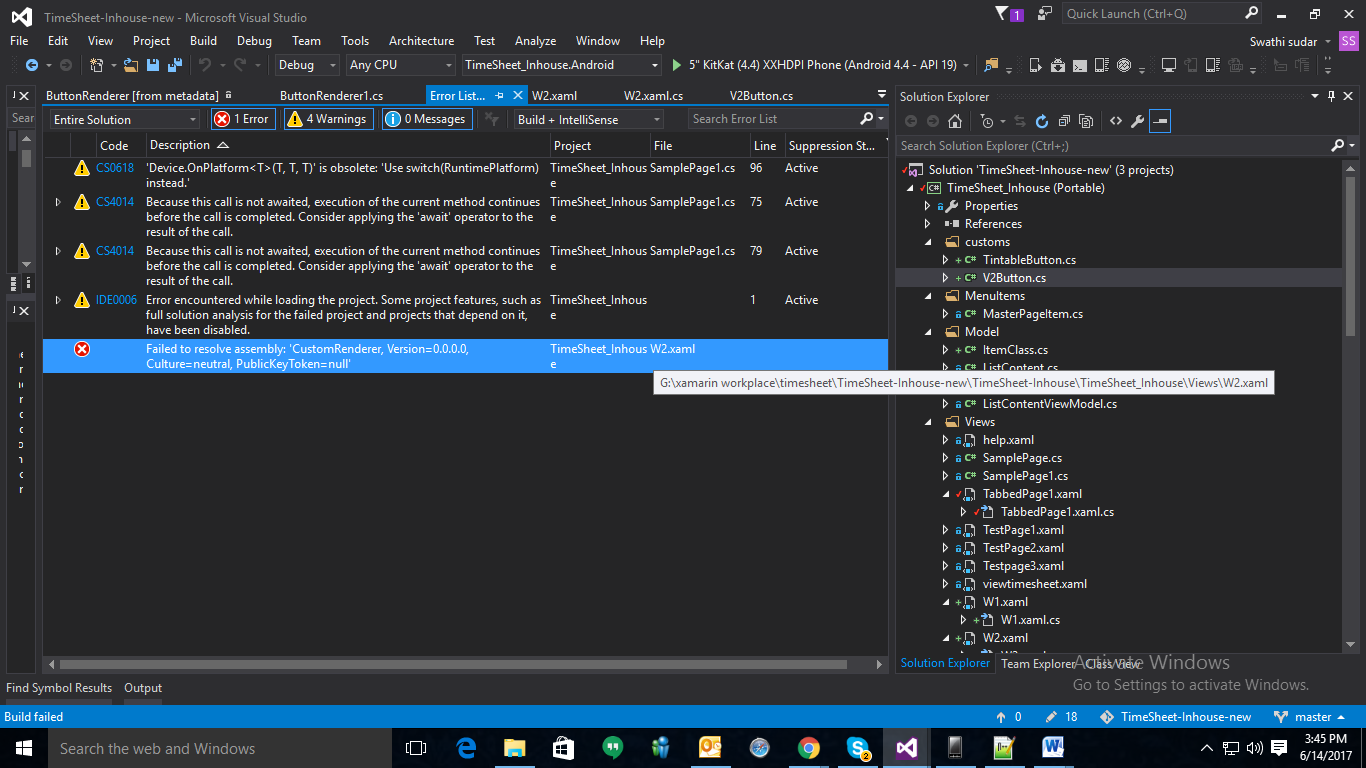
Task: Click the Solution Explorer search magnifier
Action: coord(1338,146)
